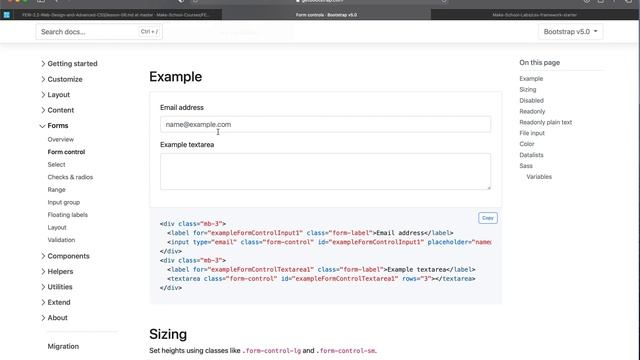Jump to Datalists section

pos(531,155)
